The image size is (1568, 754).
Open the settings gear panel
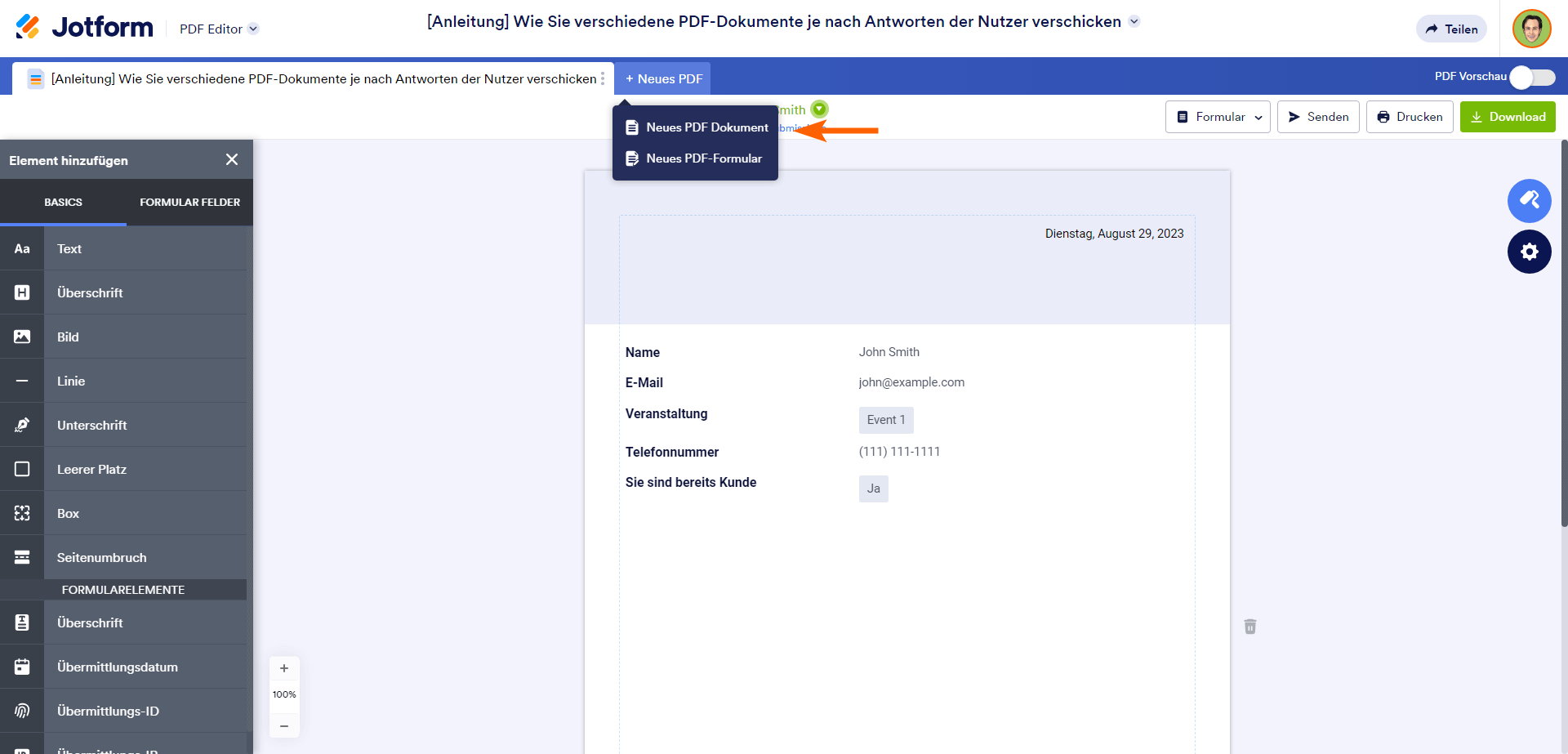[1529, 252]
